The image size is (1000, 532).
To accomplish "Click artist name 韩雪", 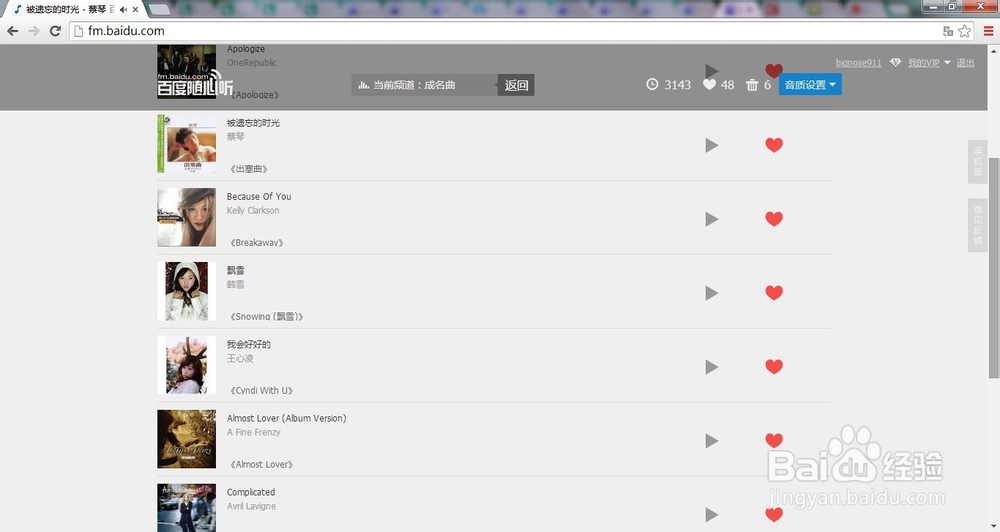I will click(x=235, y=284).
